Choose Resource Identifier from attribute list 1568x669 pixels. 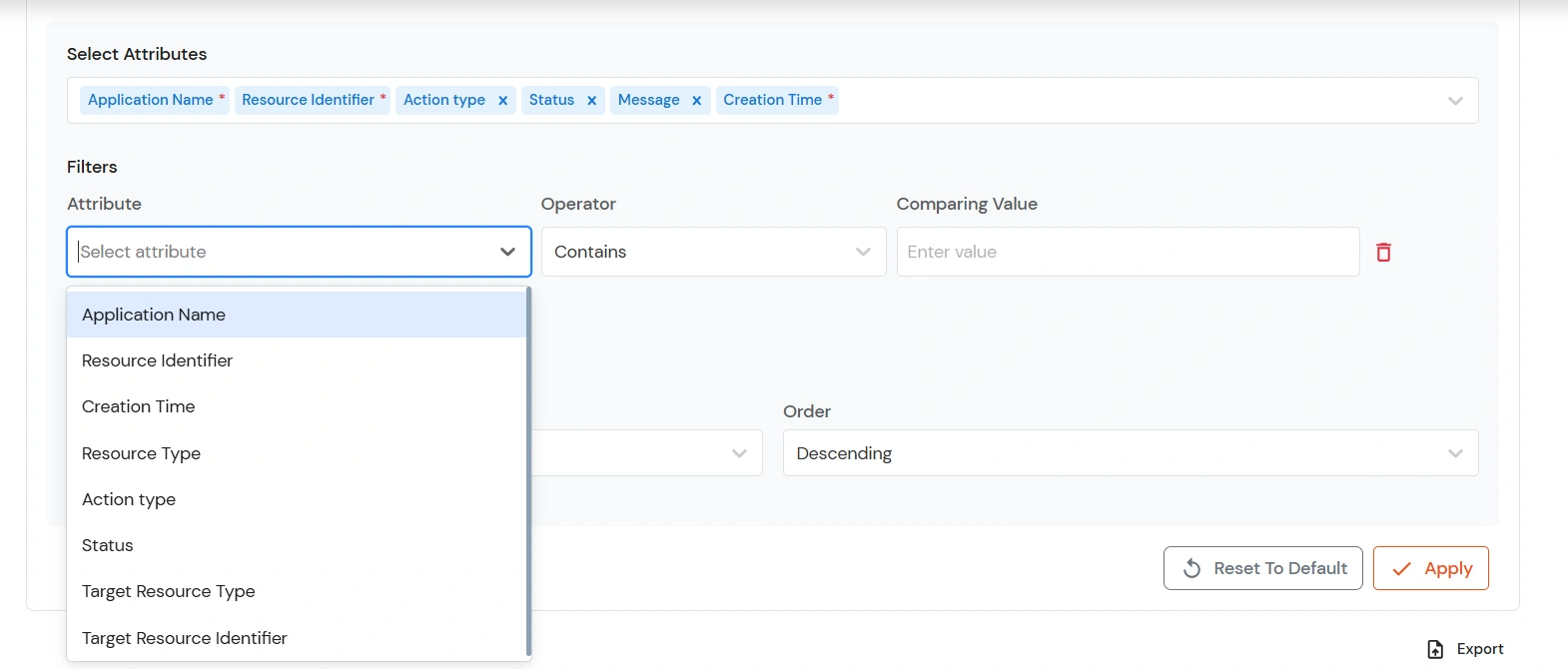point(297,360)
